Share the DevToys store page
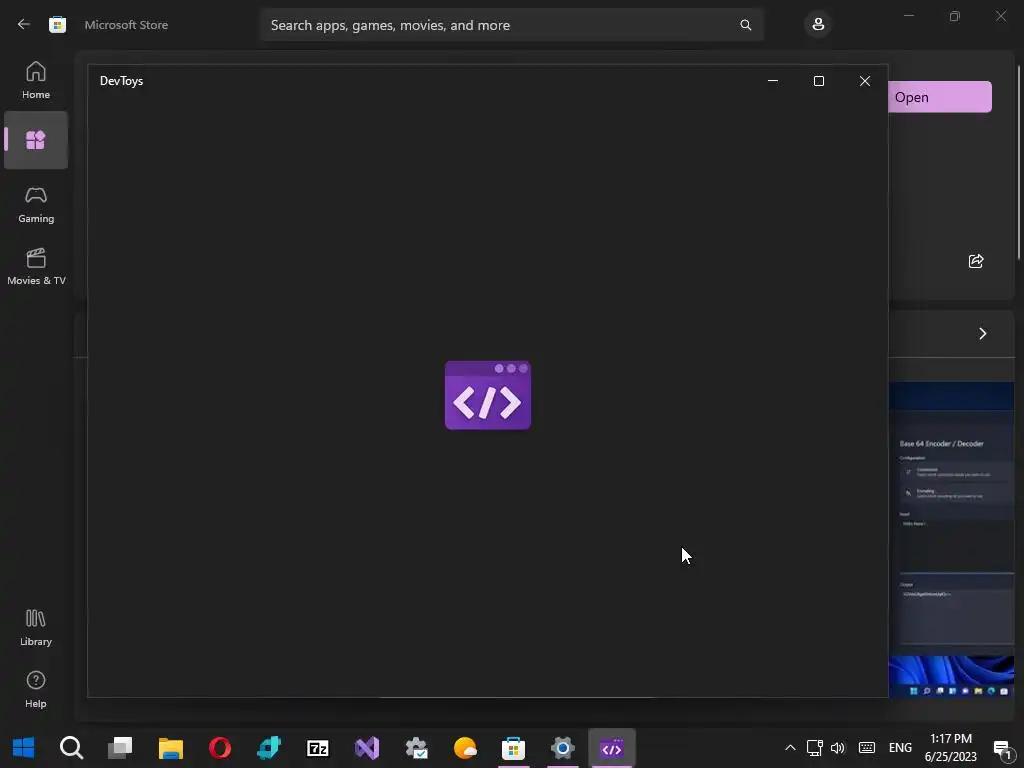This screenshot has height=768, width=1024. [976, 261]
